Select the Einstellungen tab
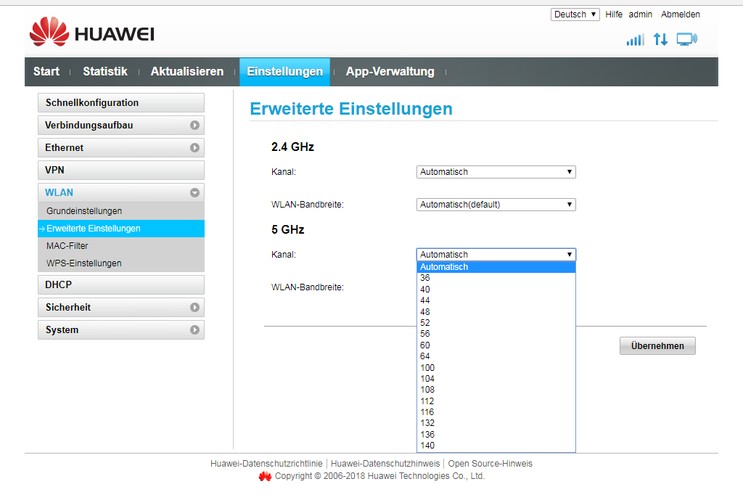 (x=285, y=72)
